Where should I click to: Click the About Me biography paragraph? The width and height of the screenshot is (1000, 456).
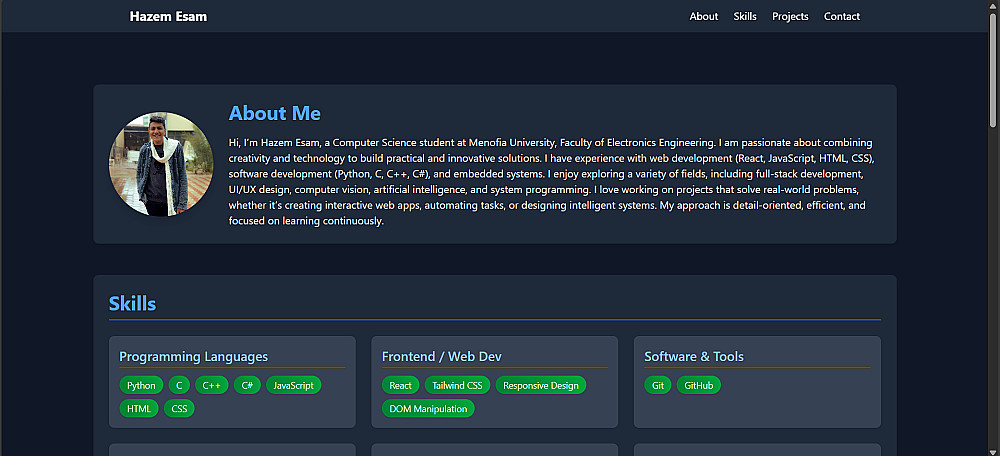pyautogui.click(x=554, y=182)
